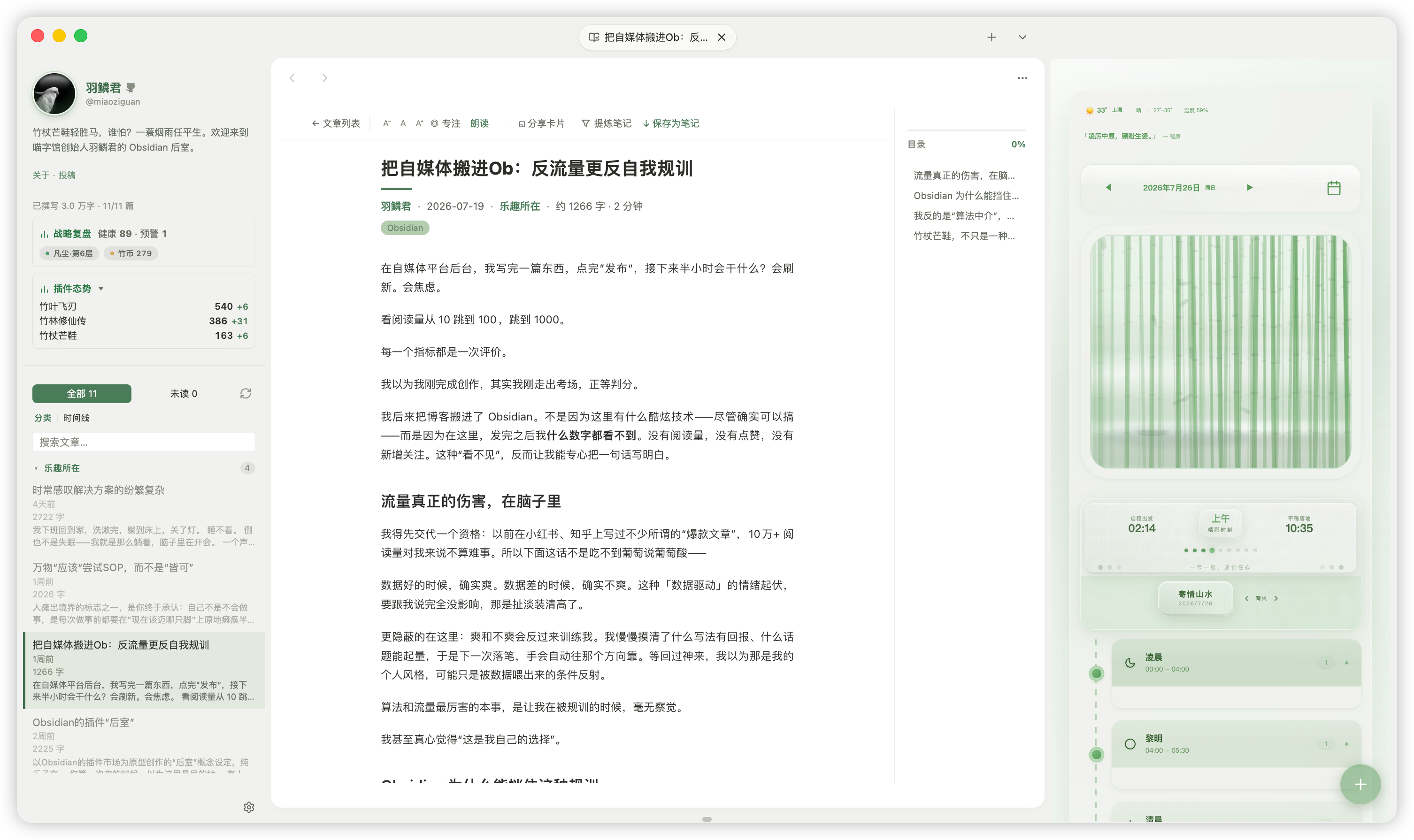Image resolution: width=1414 pixels, height=840 pixels.
Task: Click 保存为笔记 save as note
Action: pos(671,123)
